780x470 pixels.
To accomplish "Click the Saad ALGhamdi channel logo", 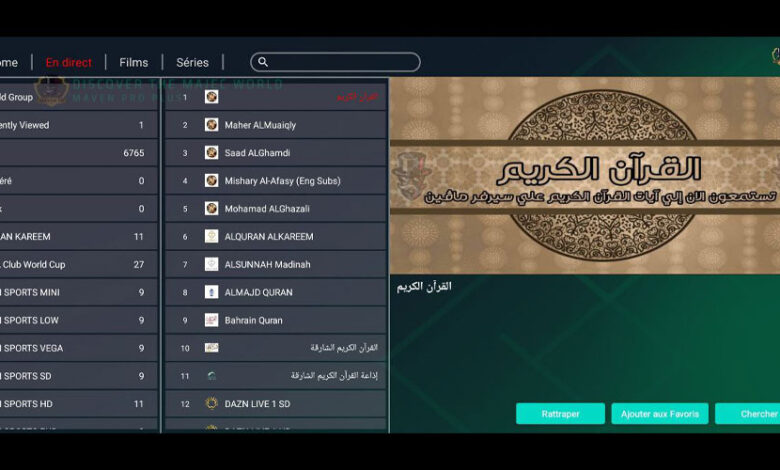I will click(x=211, y=153).
